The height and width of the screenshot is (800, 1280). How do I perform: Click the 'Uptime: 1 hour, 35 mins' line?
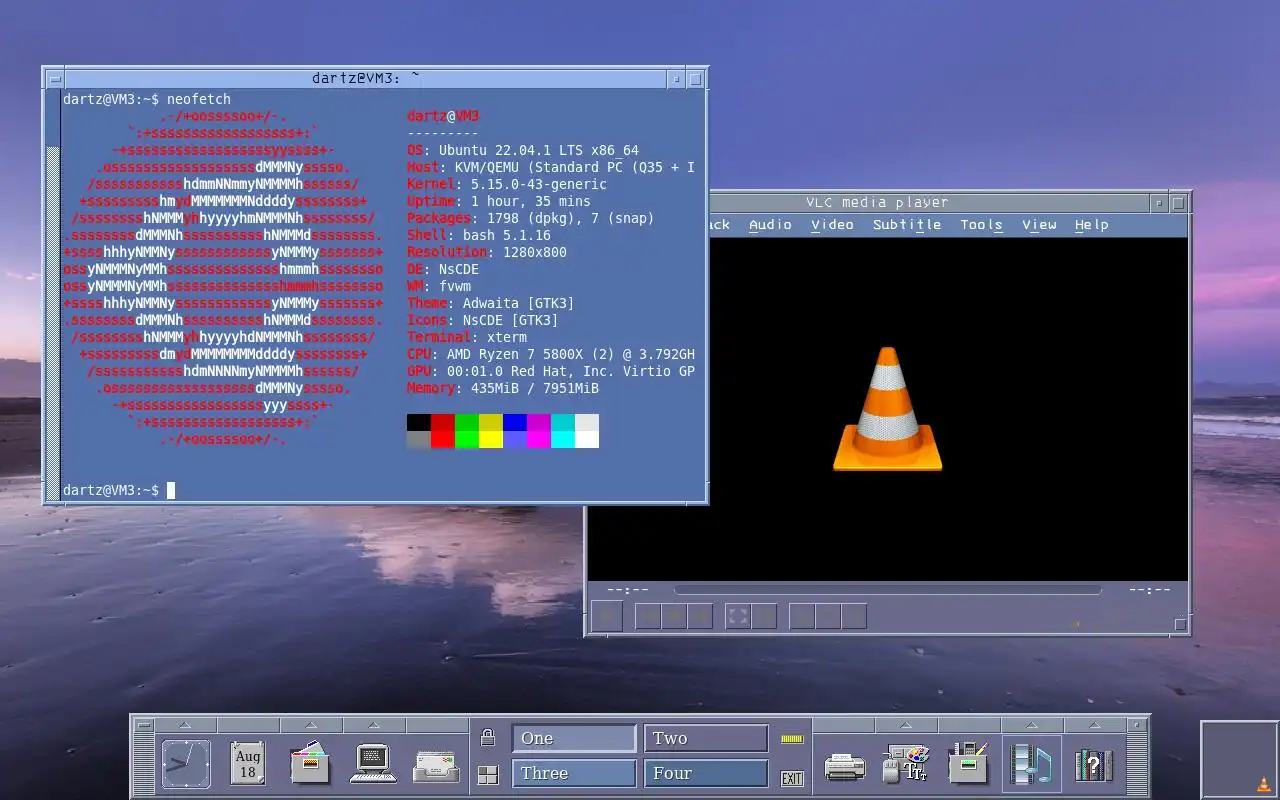(498, 201)
